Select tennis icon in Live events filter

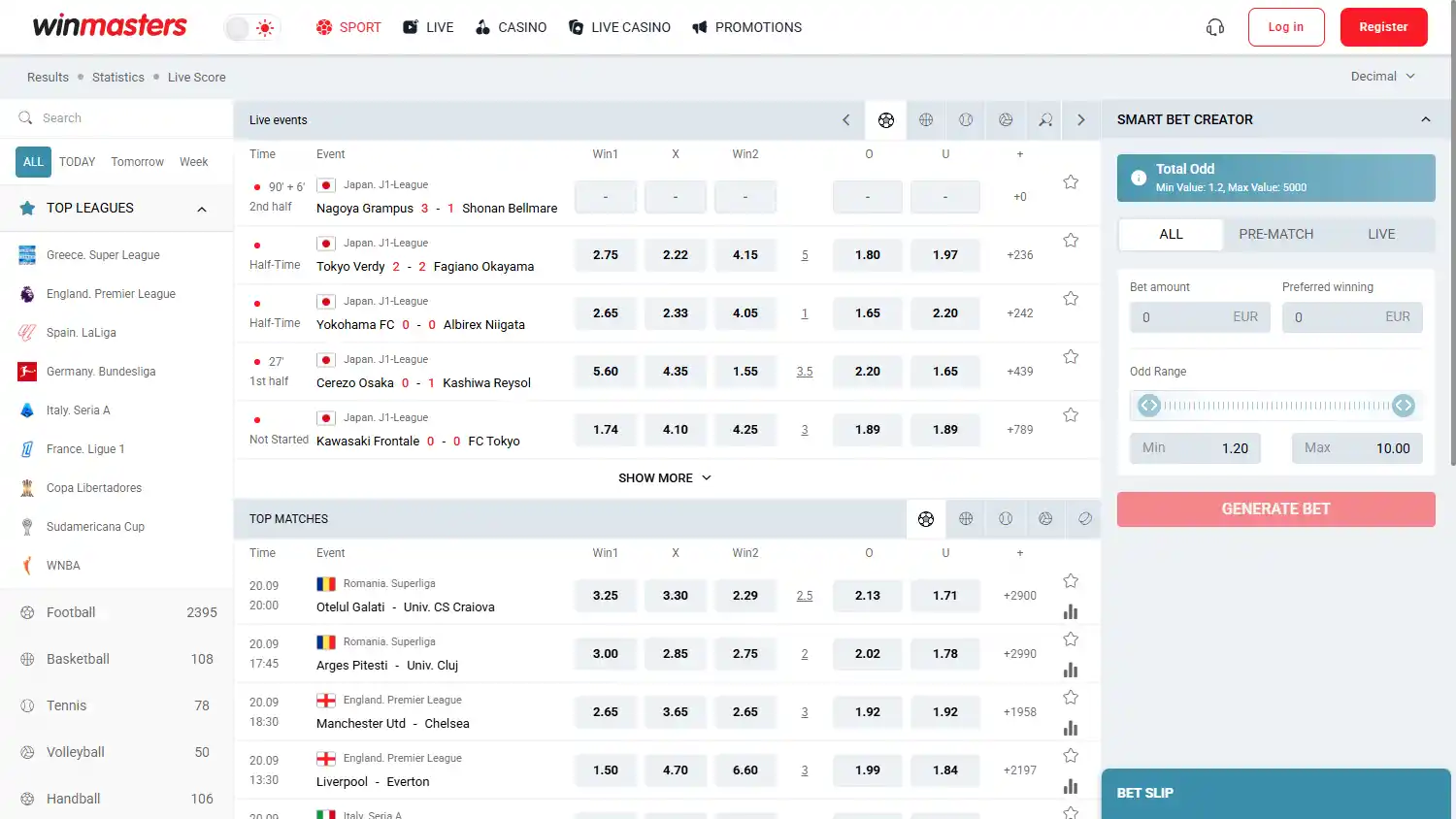pos(966,120)
